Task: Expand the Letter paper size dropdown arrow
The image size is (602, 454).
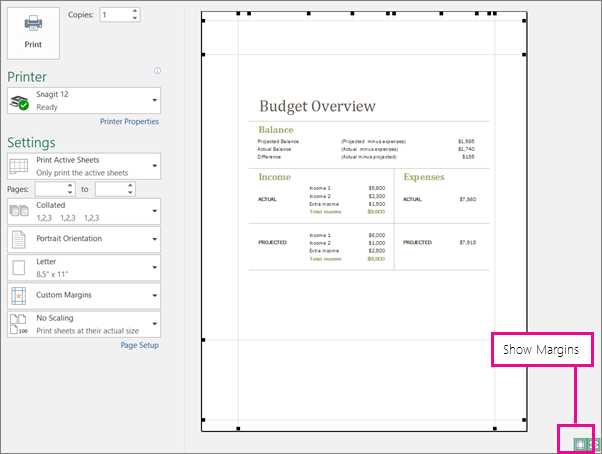Action: click(x=154, y=267)
